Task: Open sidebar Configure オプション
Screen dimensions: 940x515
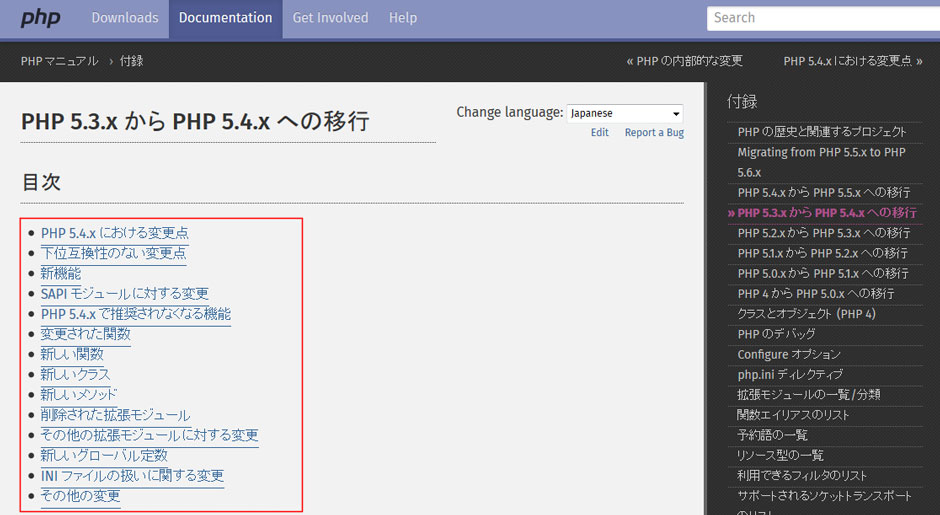Action: pos(789,354)
